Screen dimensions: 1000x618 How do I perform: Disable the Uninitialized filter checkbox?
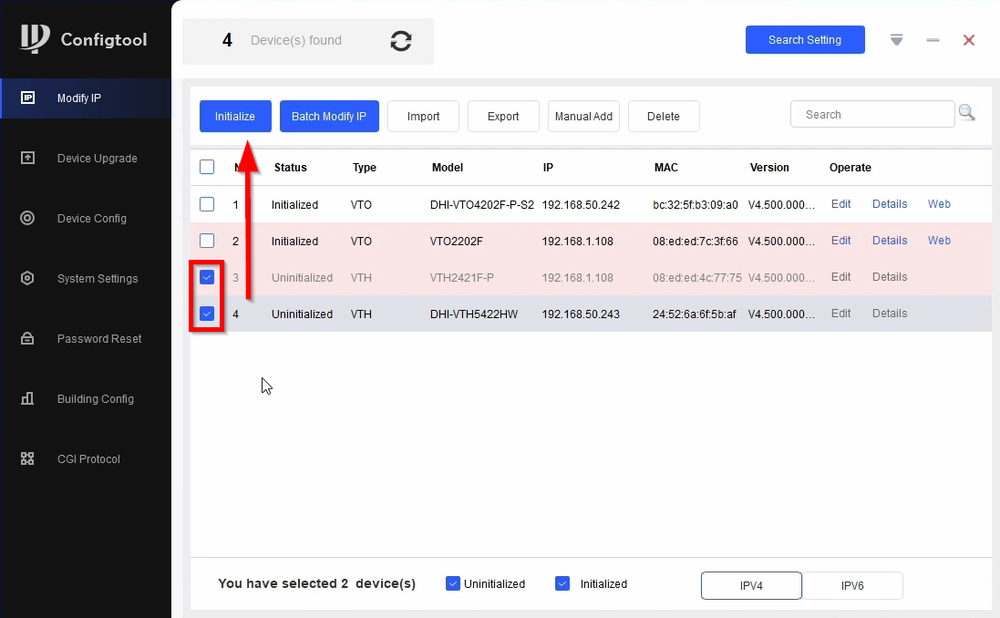[x=453, y=583]
